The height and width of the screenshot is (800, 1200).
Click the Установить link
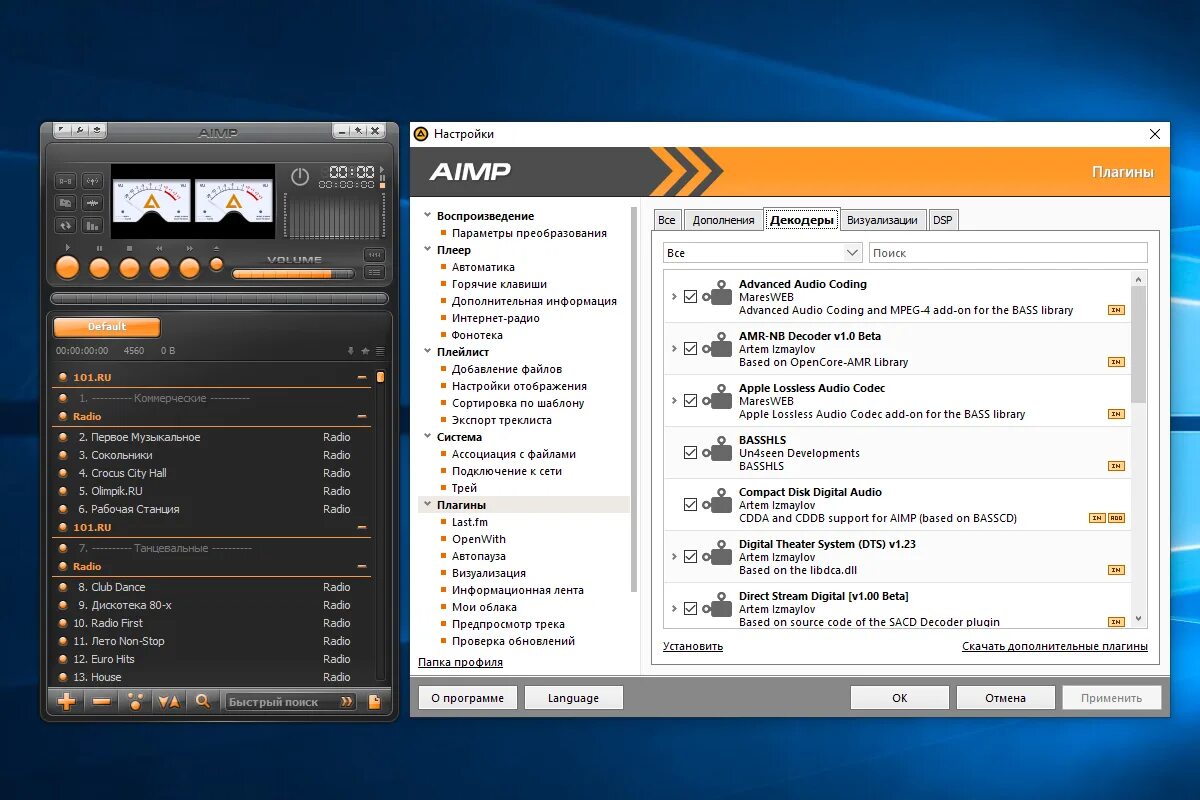[x=693, y=646]
